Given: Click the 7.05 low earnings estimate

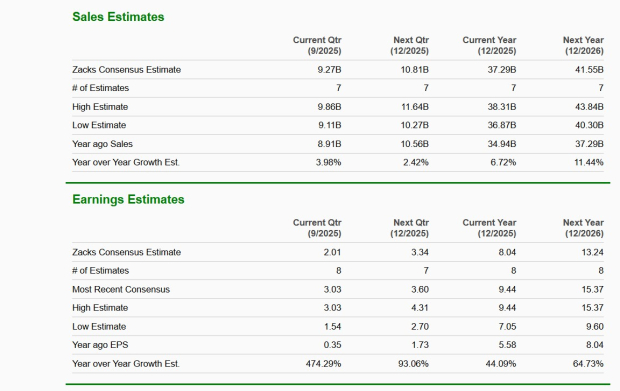Looking at the screenshot, I should [507, 327].
